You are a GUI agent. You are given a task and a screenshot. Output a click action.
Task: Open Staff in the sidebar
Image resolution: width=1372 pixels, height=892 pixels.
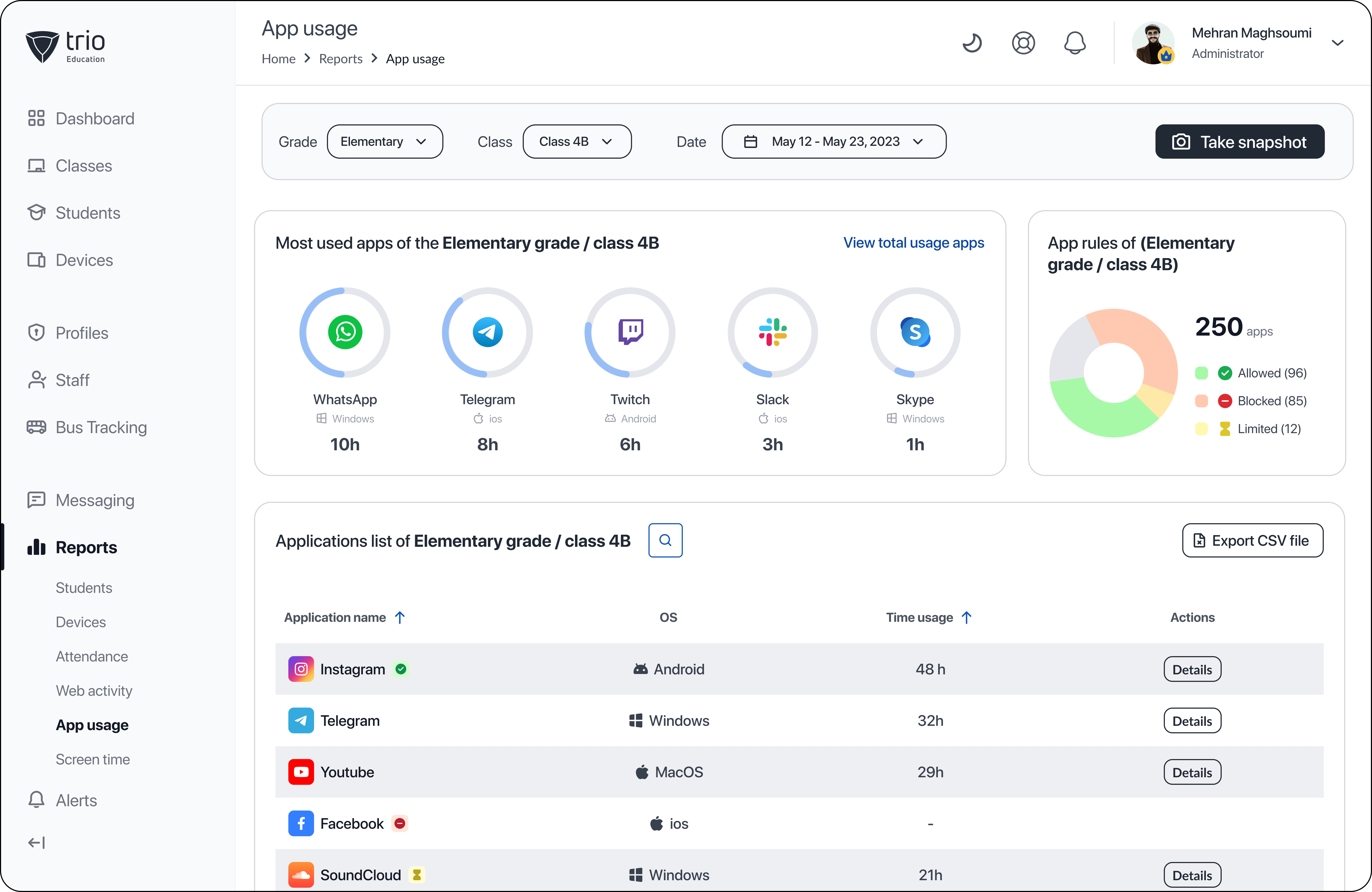click(x=58, y=380)
